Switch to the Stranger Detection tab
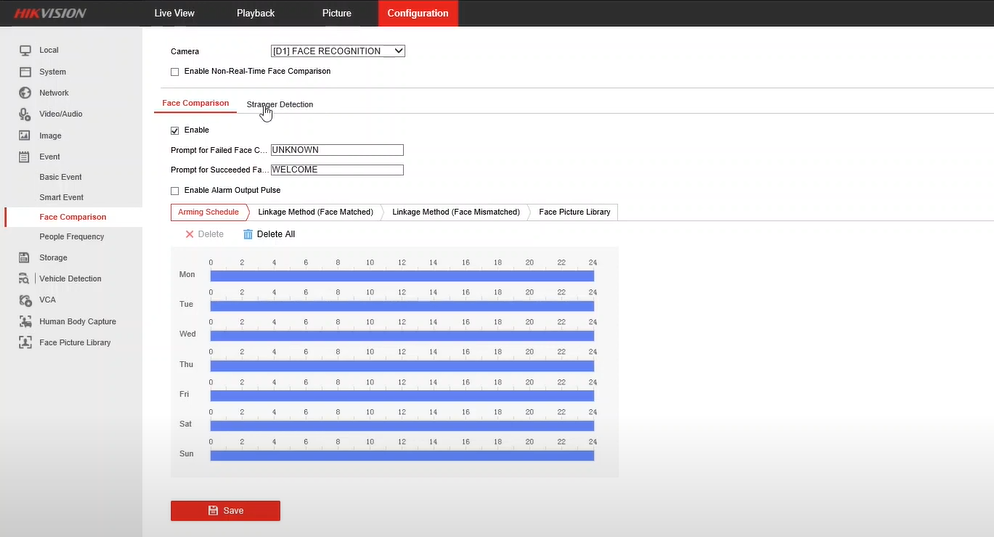The image size is (994, 537). [x=280, y=104]
